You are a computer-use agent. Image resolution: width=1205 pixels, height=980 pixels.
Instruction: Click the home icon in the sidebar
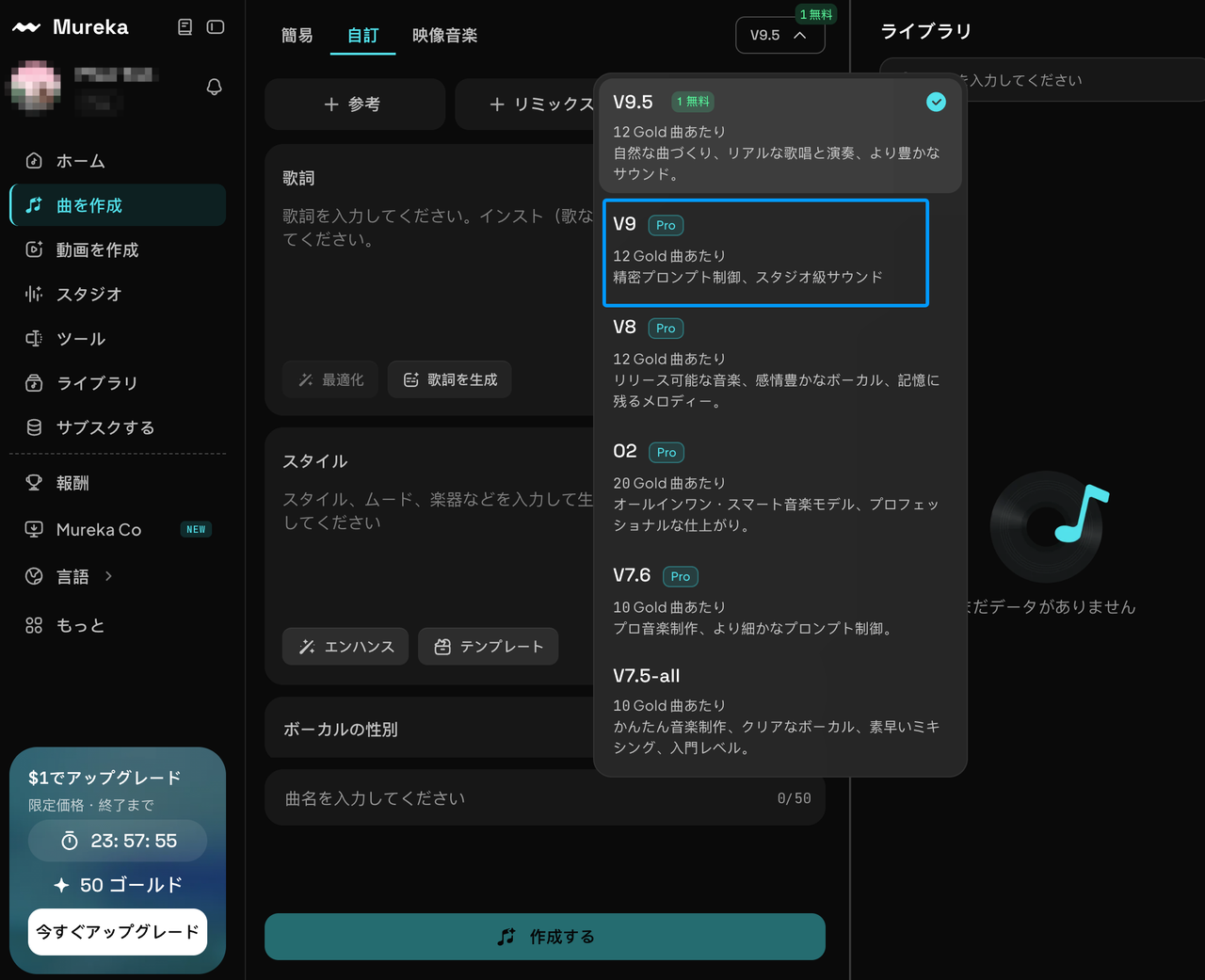point(34,161)
